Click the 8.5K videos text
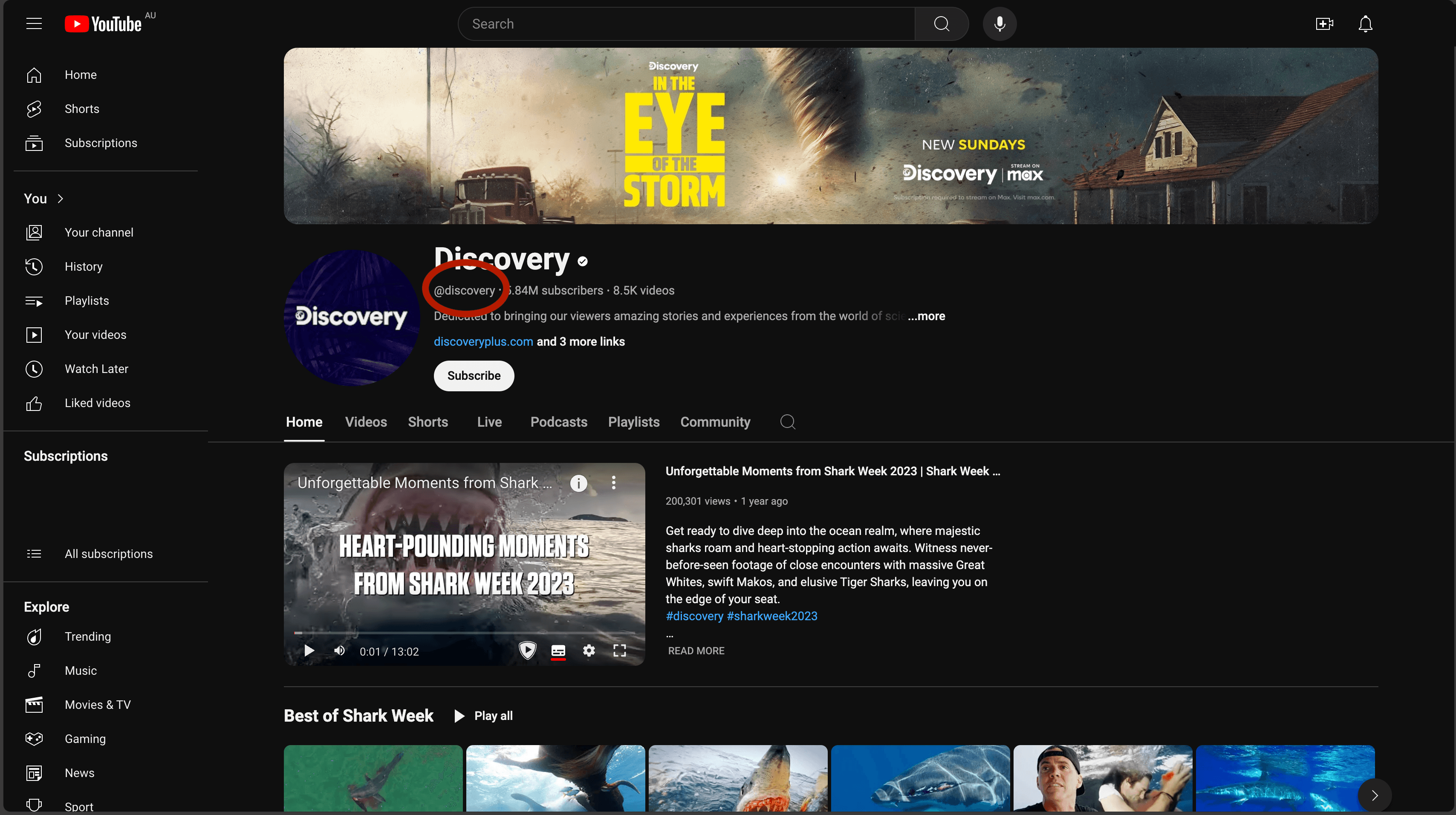1456x815 pixels. [643, 290]
